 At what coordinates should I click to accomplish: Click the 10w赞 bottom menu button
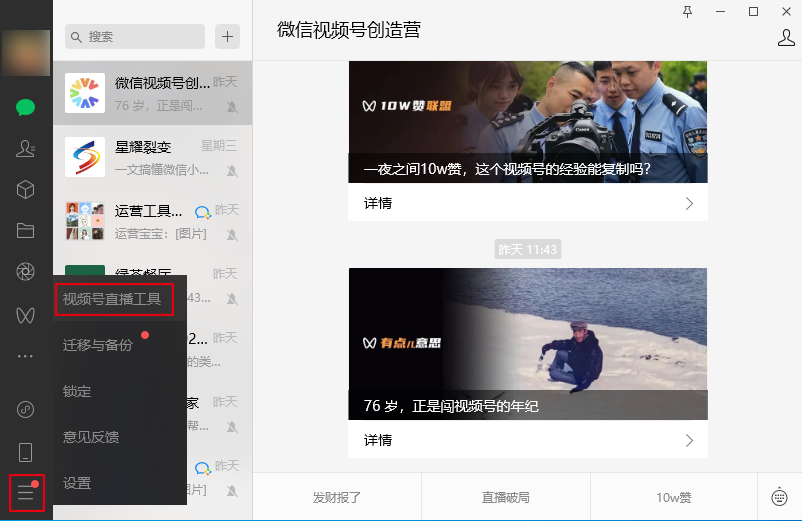click(x=674, y=497)
